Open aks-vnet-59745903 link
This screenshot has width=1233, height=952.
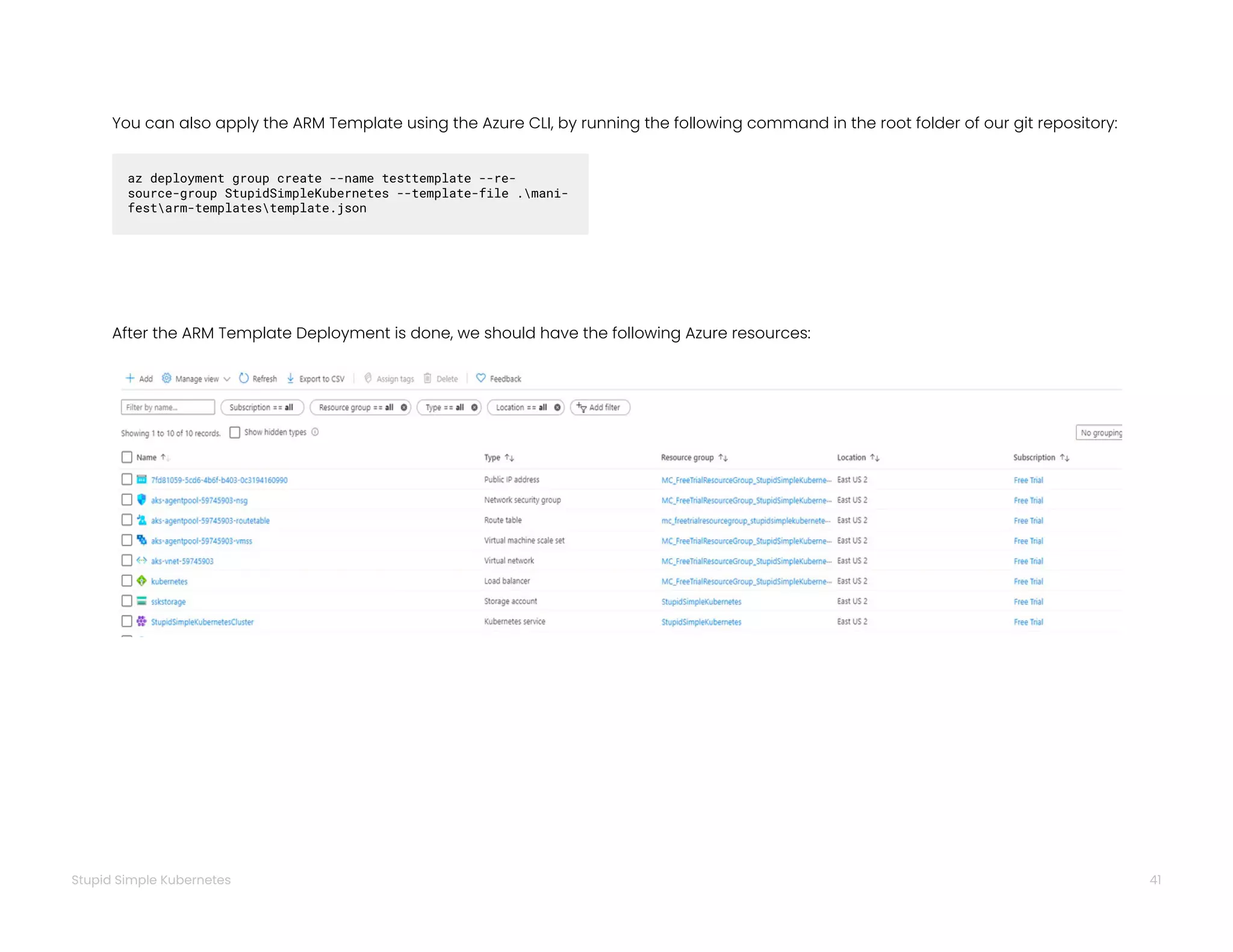182,561
